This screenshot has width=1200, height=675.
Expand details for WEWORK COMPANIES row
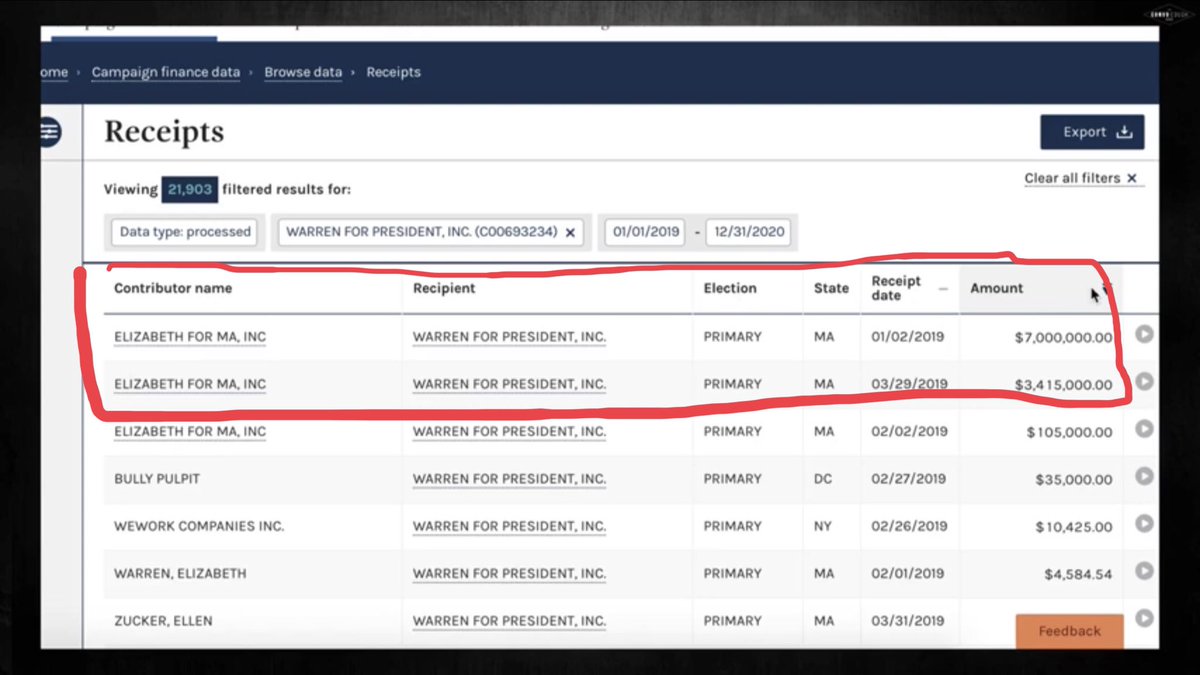tap(1144, 523)
